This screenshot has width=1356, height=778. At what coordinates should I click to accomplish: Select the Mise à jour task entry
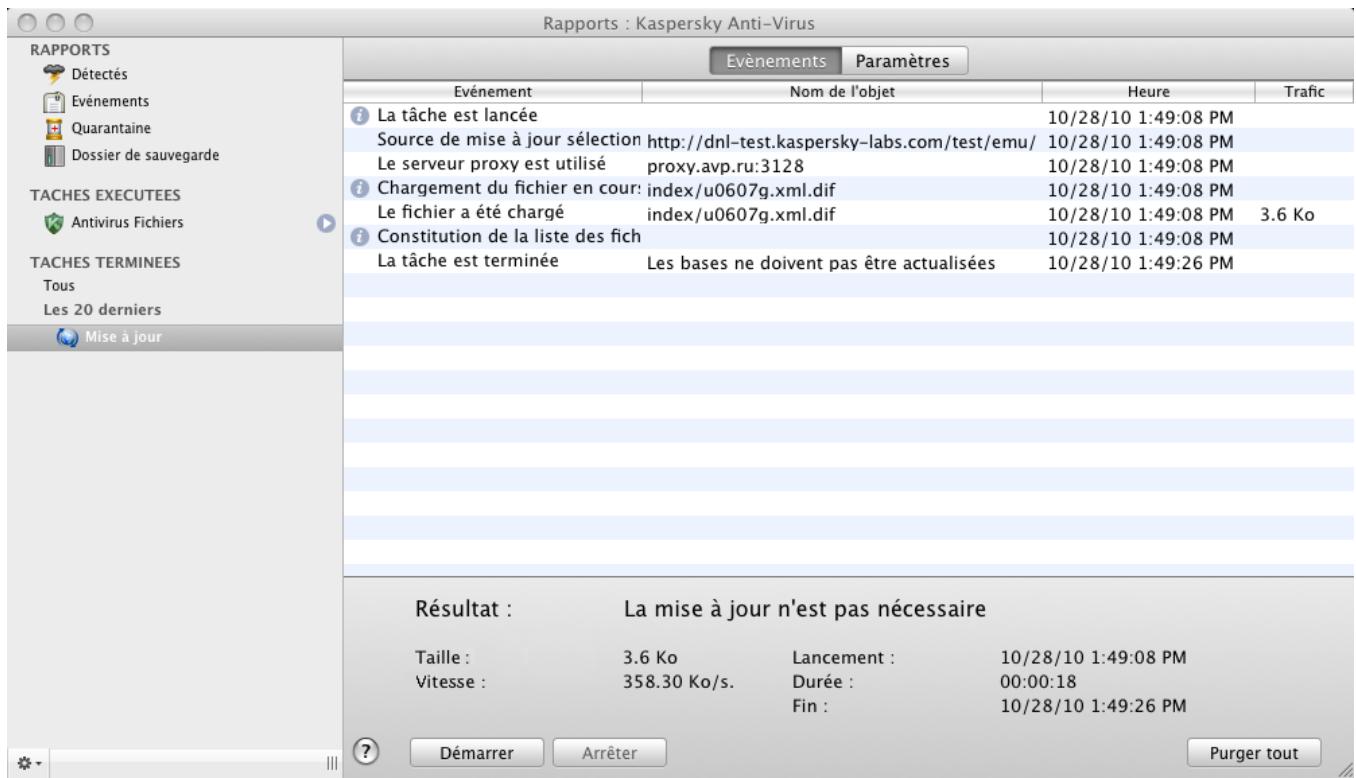173,337
